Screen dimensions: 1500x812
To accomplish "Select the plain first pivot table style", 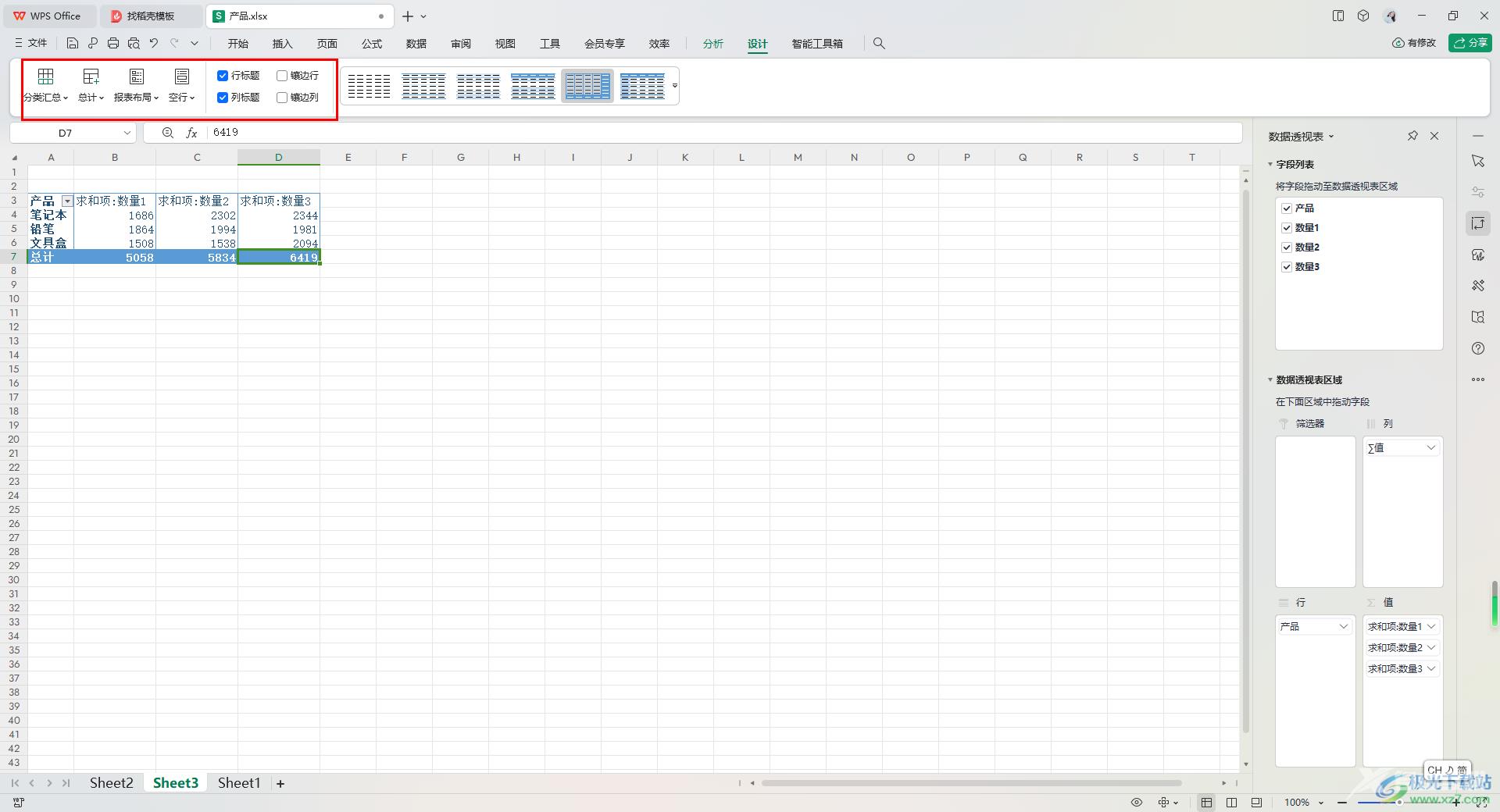I will point(369,86).
